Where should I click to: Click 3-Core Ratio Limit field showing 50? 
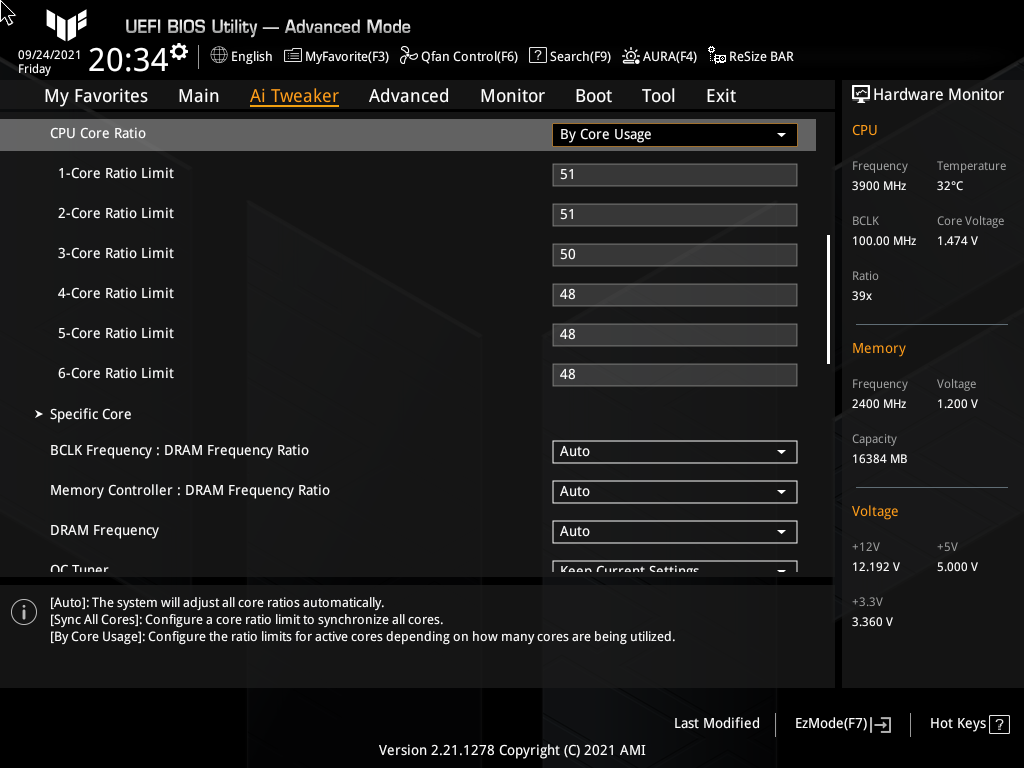coord(675,255)
